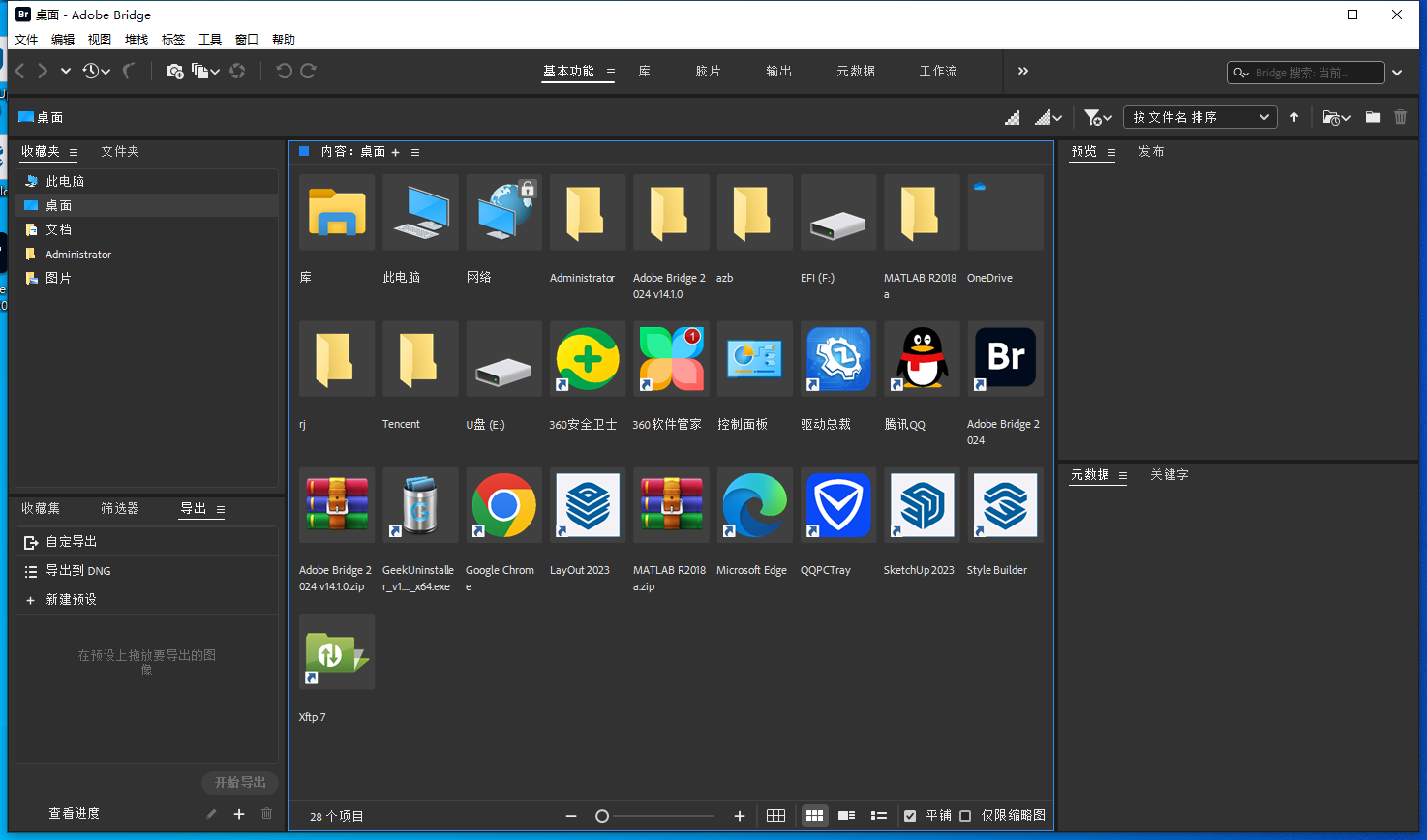Open the 编辑 menu

point(63,39)
